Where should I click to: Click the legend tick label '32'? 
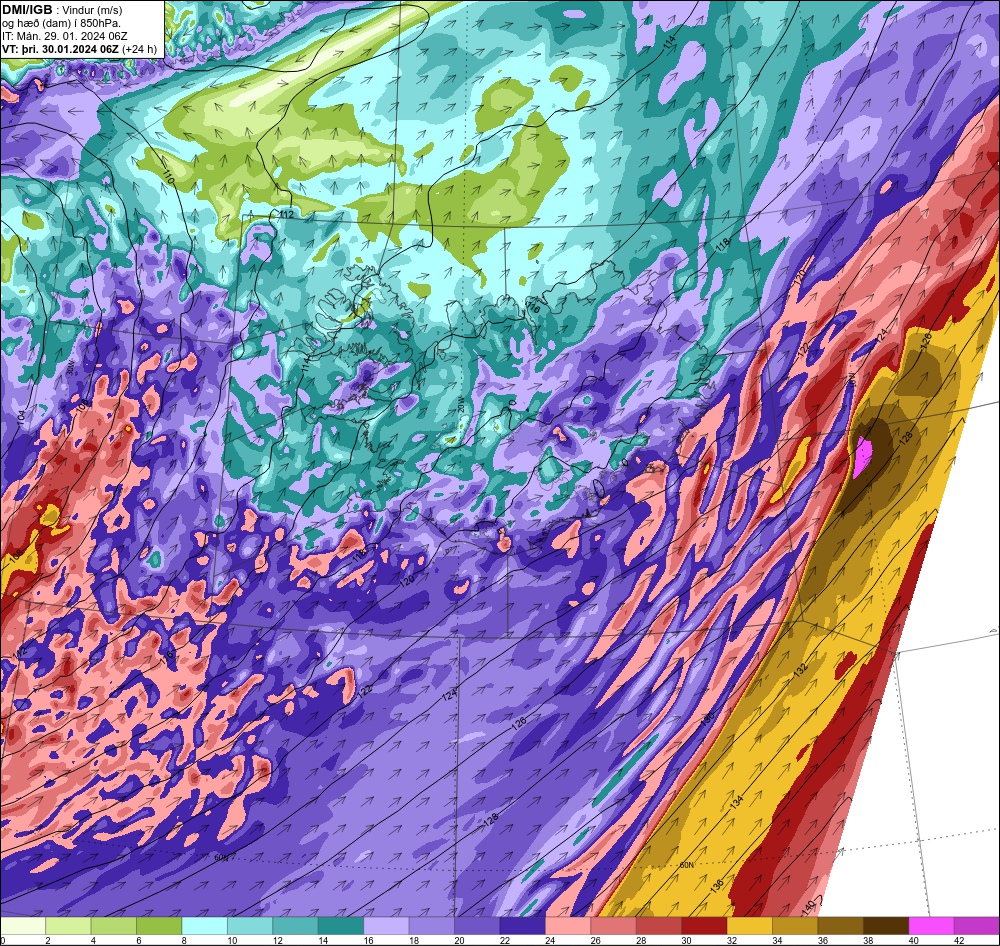[x=732, y=940]
